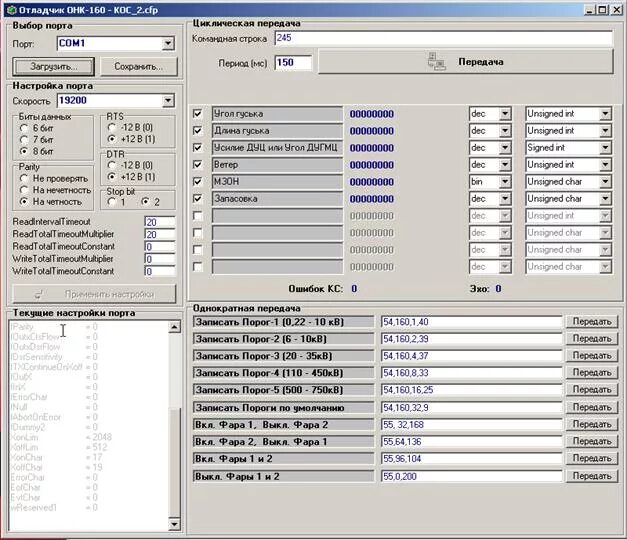Click the Порог-2 command field 54,160,2,39
Viewport: 627px width, 540px height.
472,339
